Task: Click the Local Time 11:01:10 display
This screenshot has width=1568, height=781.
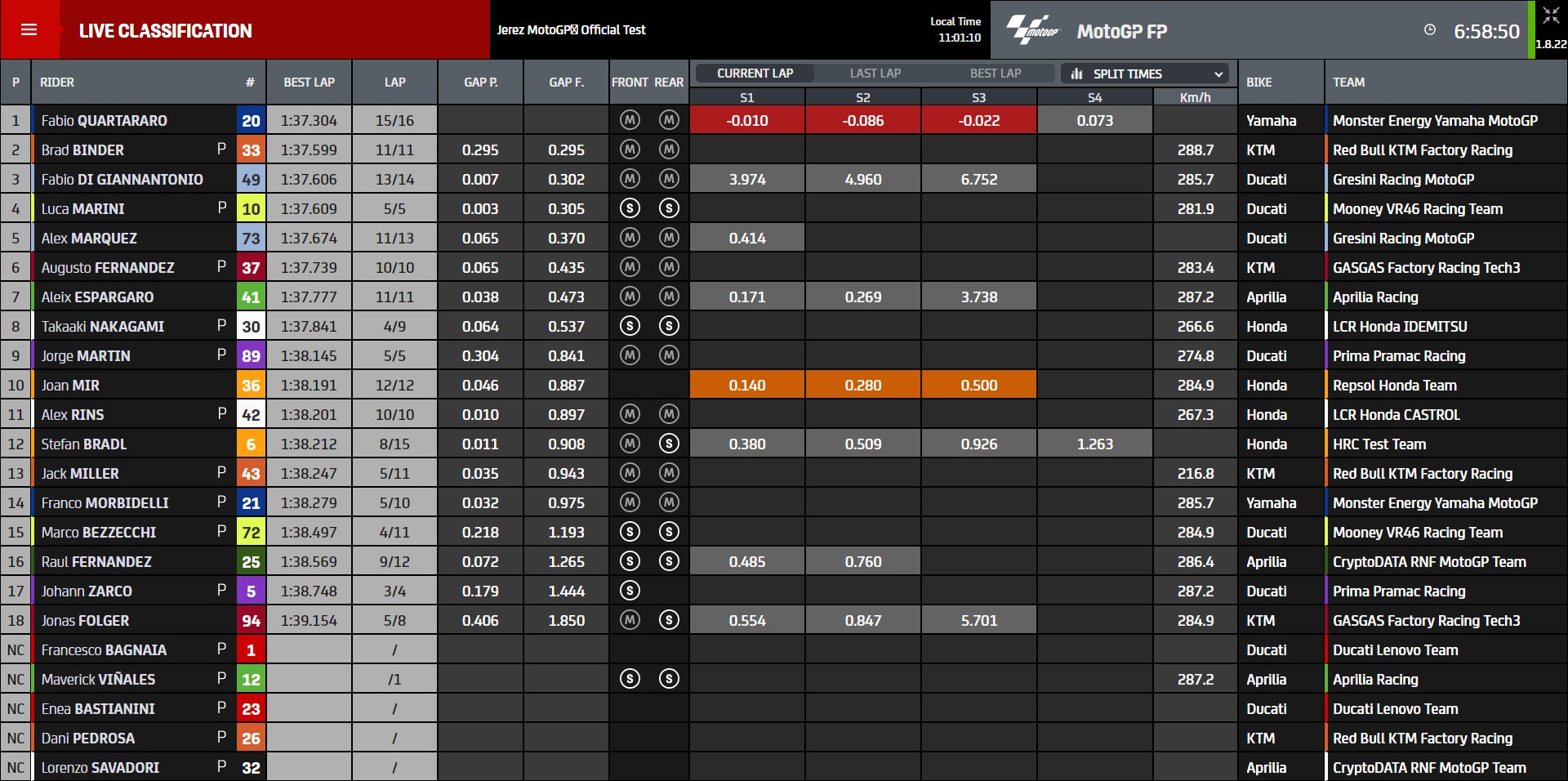Action: [x=955, y=29]
